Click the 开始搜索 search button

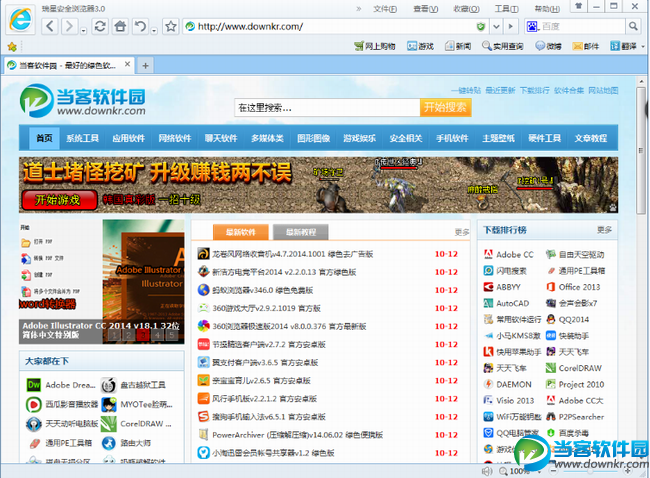pyautogui.click(x=445, y=108)
